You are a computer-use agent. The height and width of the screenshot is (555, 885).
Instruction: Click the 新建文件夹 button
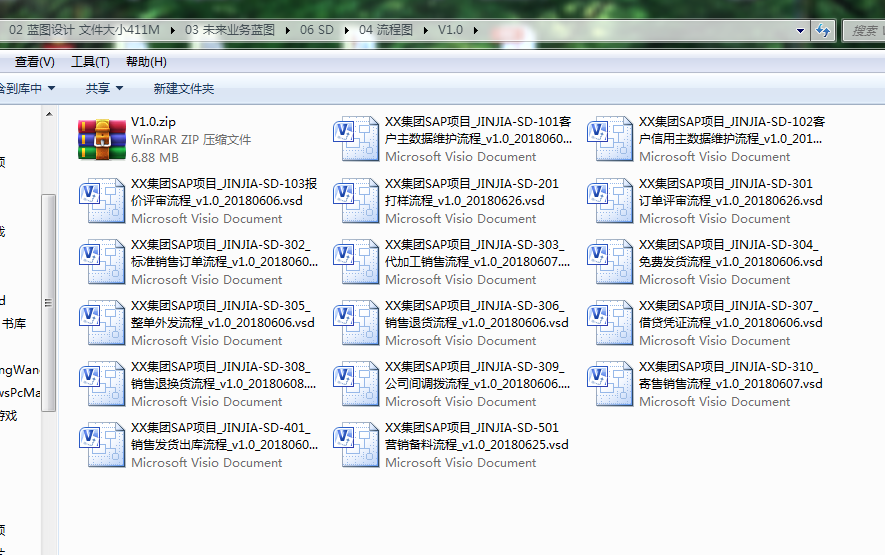pos(184,89)
